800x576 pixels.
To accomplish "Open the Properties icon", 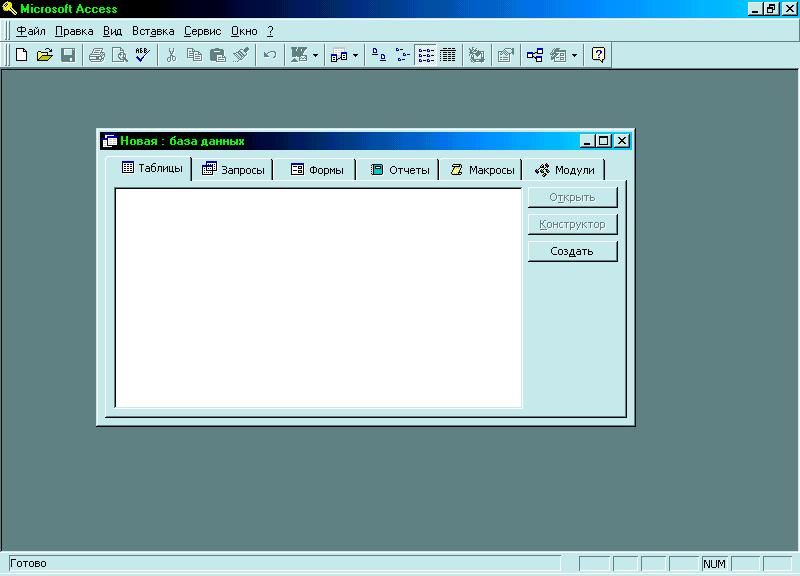I will (x=505, y=55).
